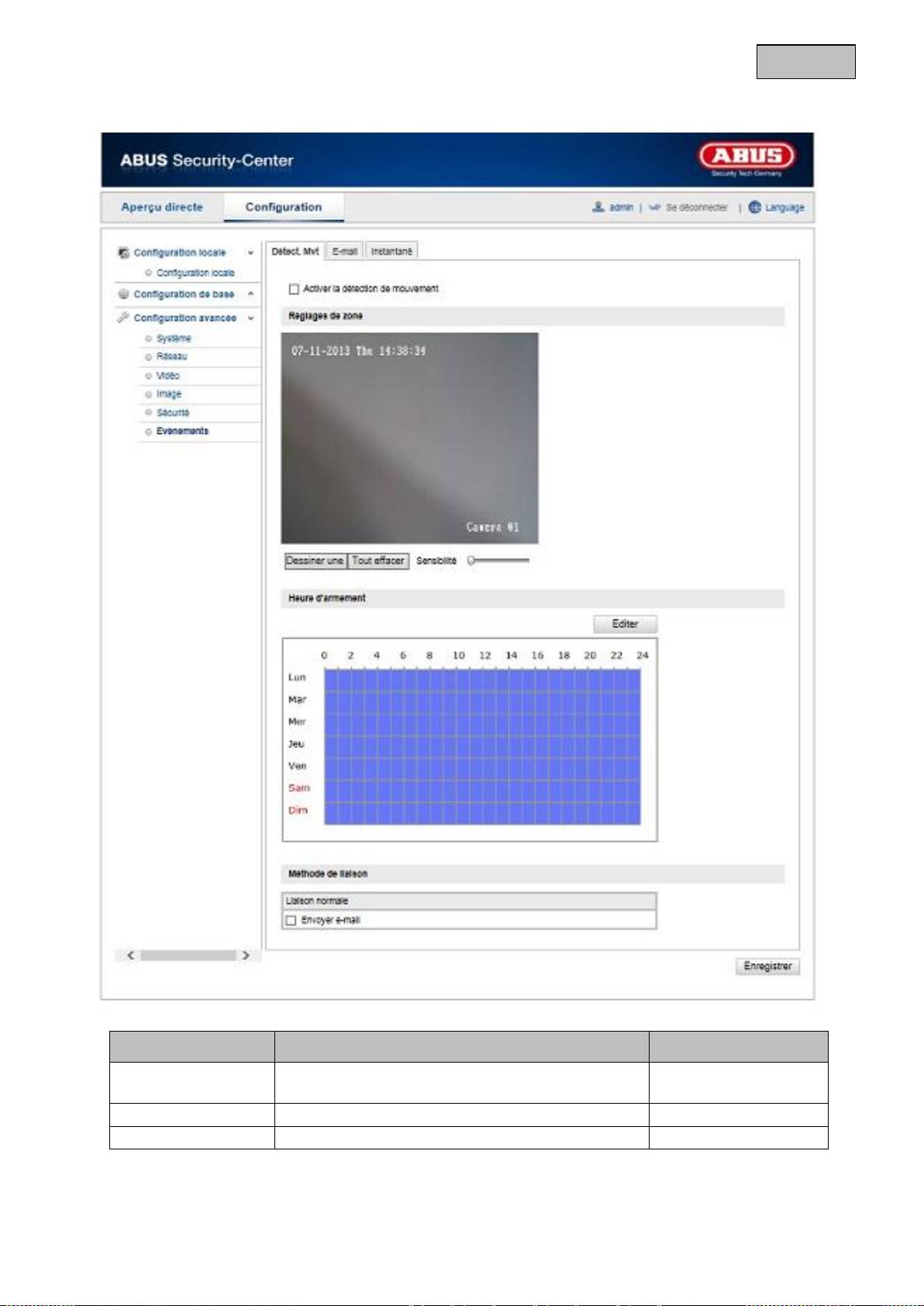Screen dimensions: 924x1306
Task: Click the Configuration avancée wrench icon
Action: click(123, 318)
